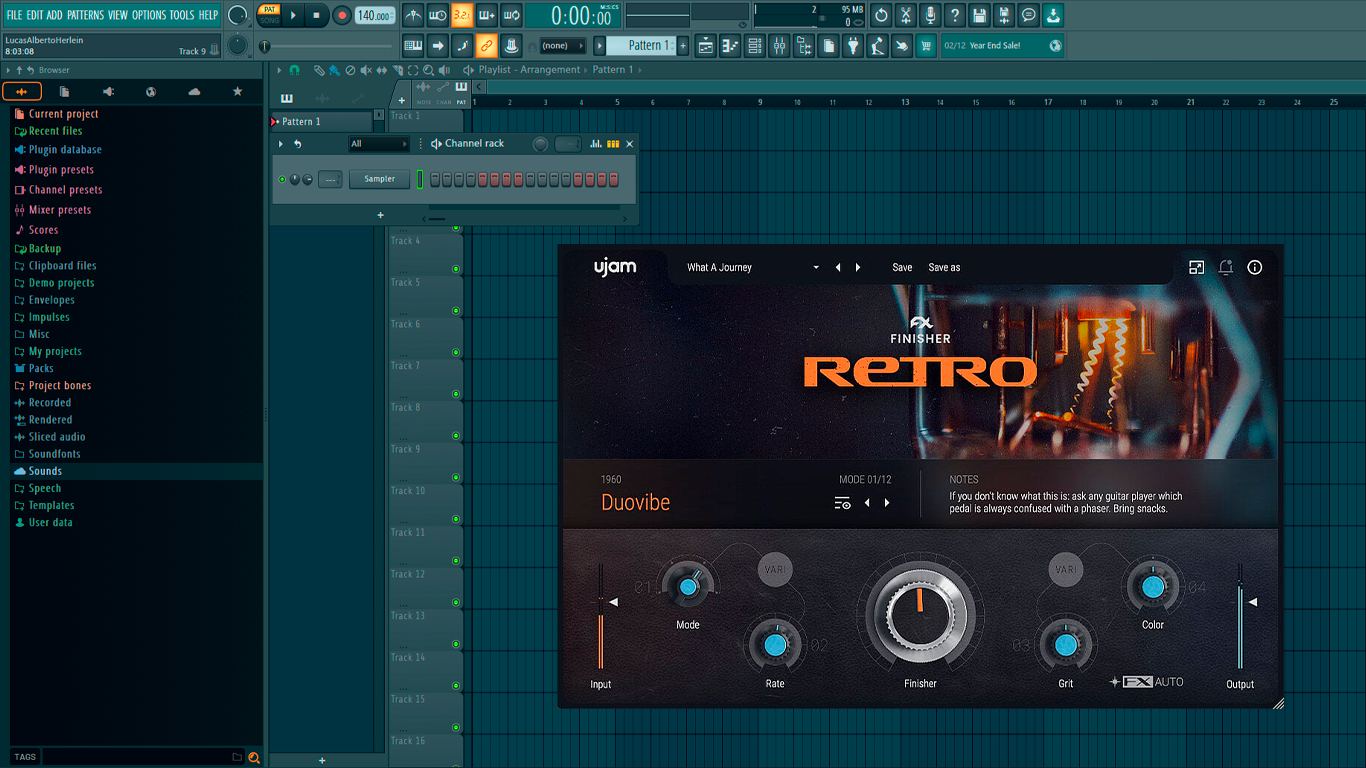Select the playlist magnet snap icon
This screenshot has width=1366, height=768.
pos(294,70)
